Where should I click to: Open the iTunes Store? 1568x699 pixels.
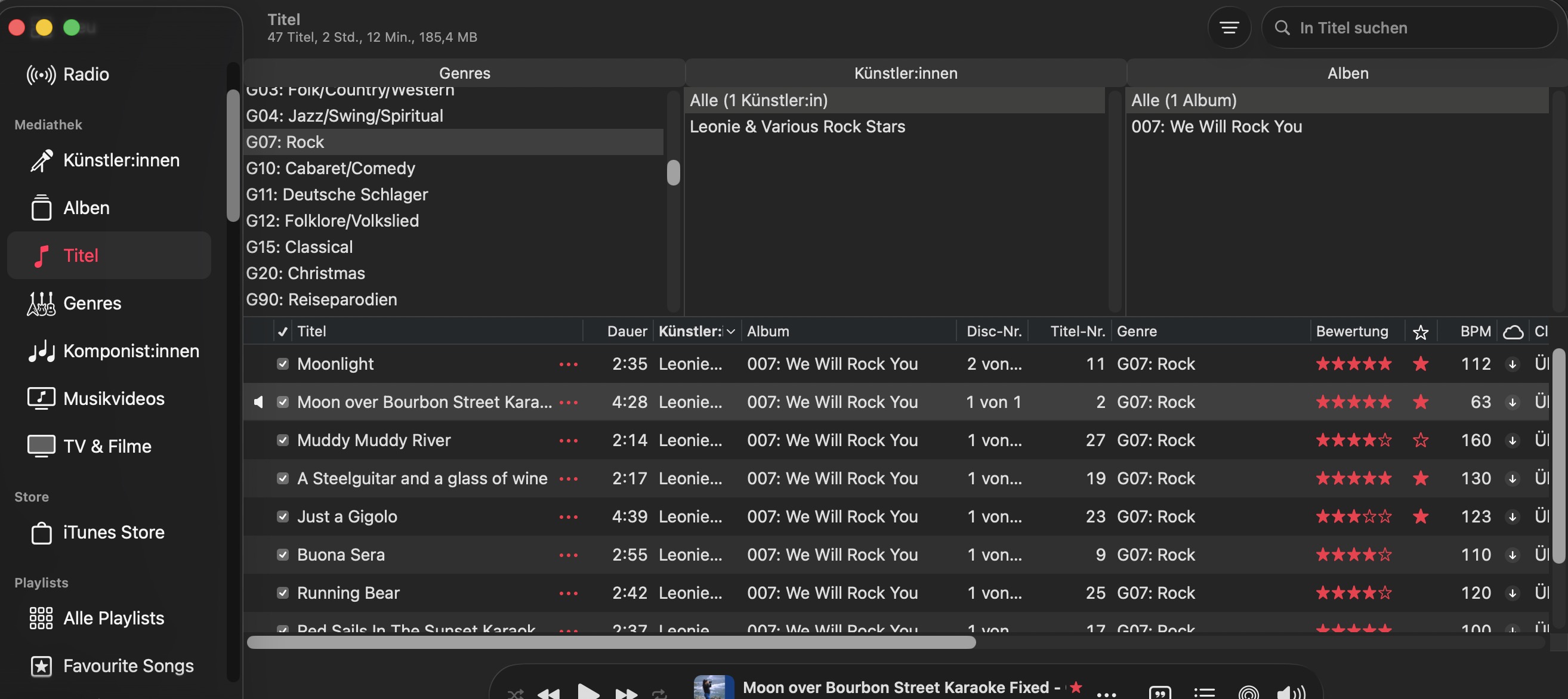113,533
